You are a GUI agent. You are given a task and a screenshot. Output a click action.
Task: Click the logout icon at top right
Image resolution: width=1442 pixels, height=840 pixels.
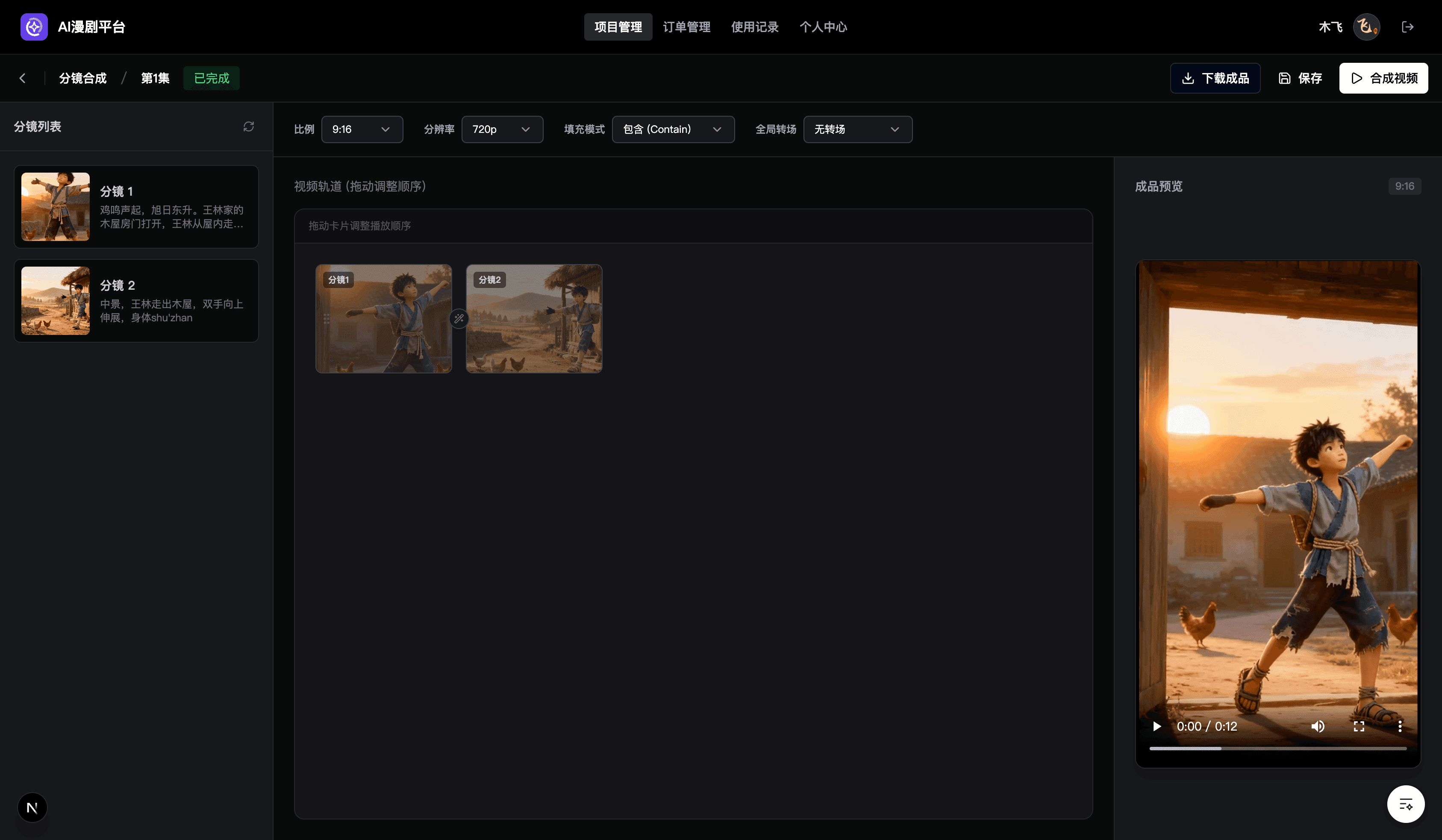1408,27
